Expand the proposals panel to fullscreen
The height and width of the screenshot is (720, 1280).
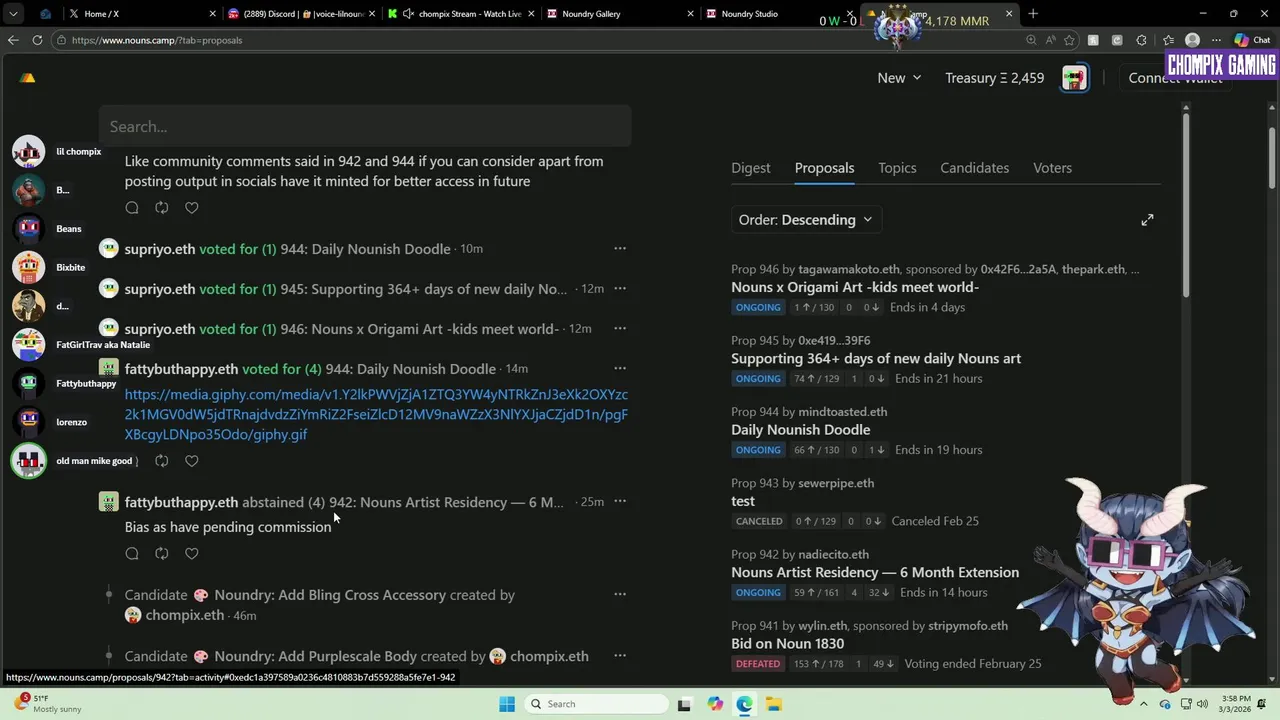coord(1147,220)
